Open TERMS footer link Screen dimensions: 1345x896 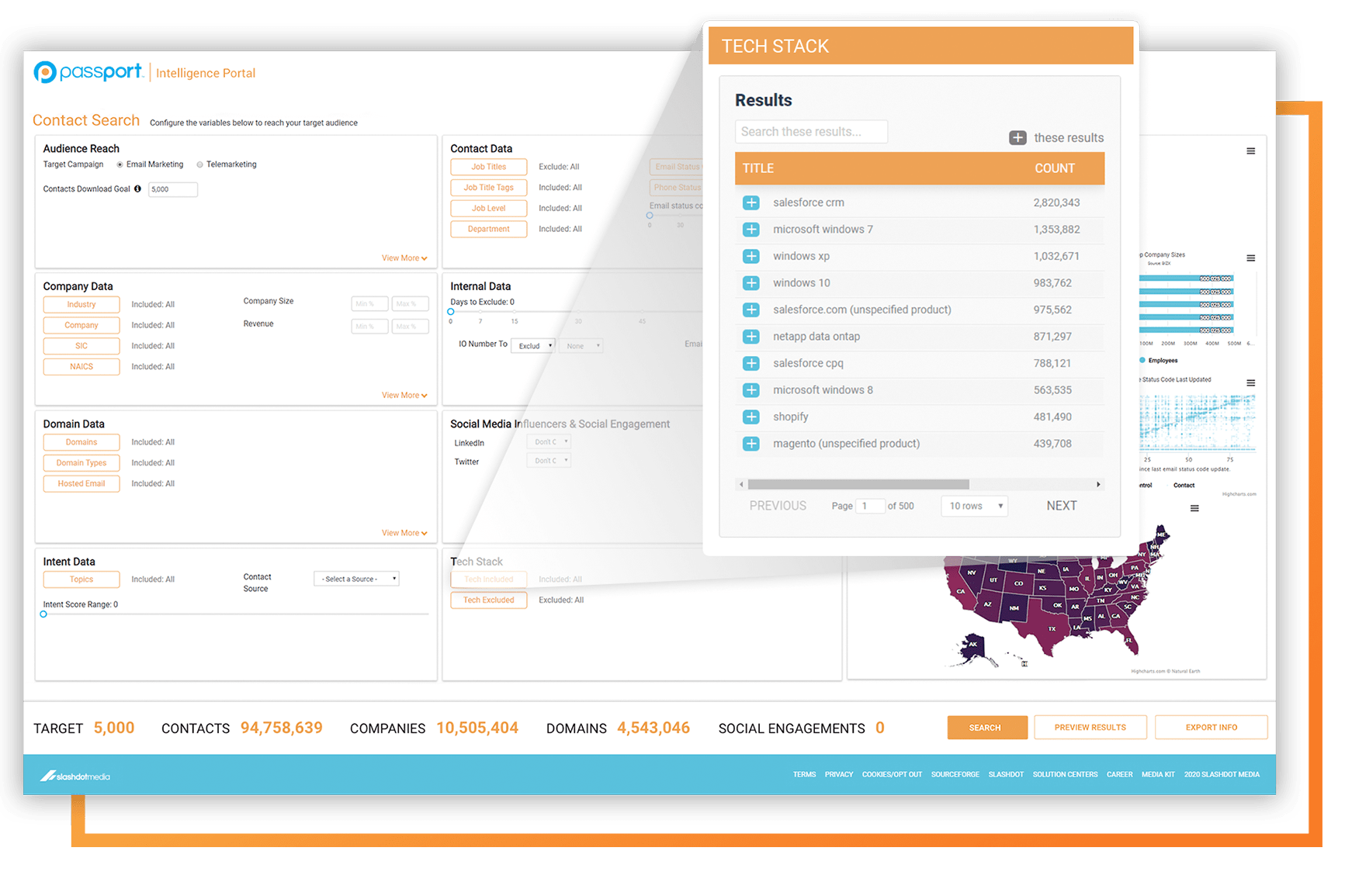(804, 775)
